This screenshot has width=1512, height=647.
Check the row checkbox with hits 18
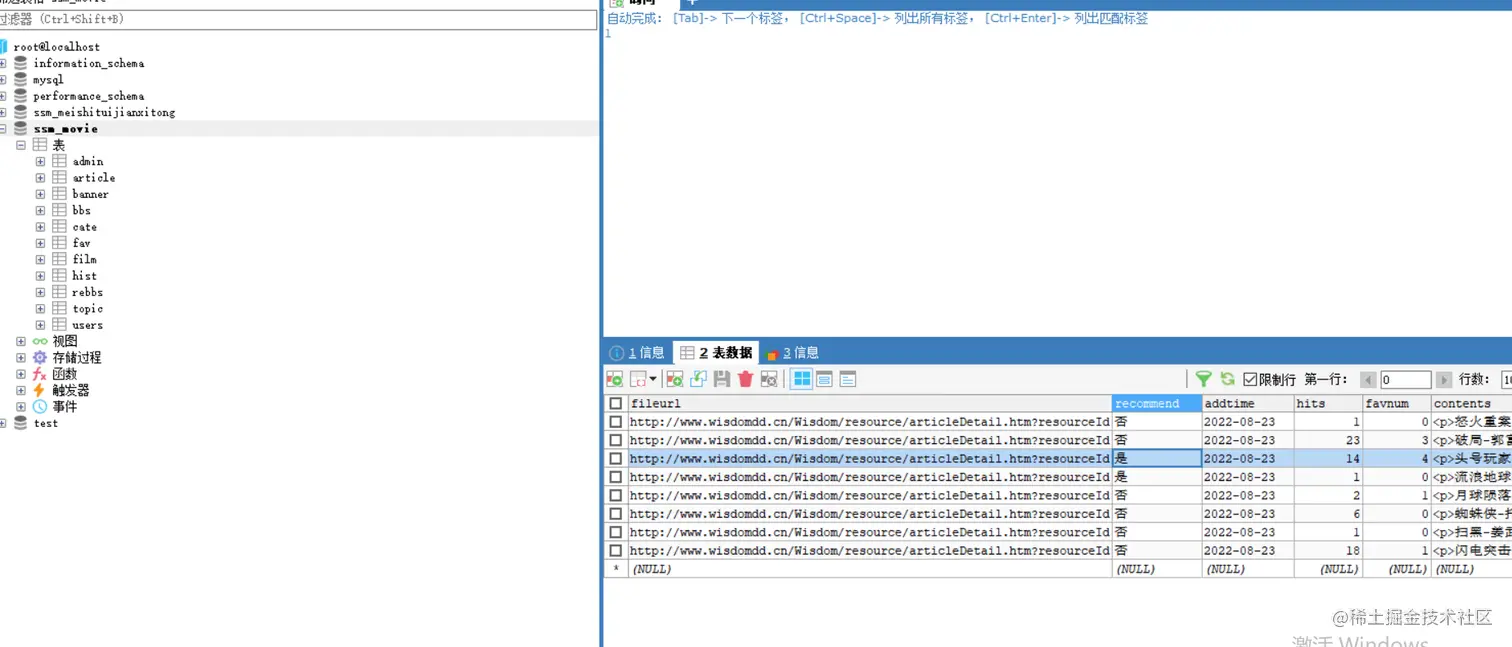pos(616,551)
